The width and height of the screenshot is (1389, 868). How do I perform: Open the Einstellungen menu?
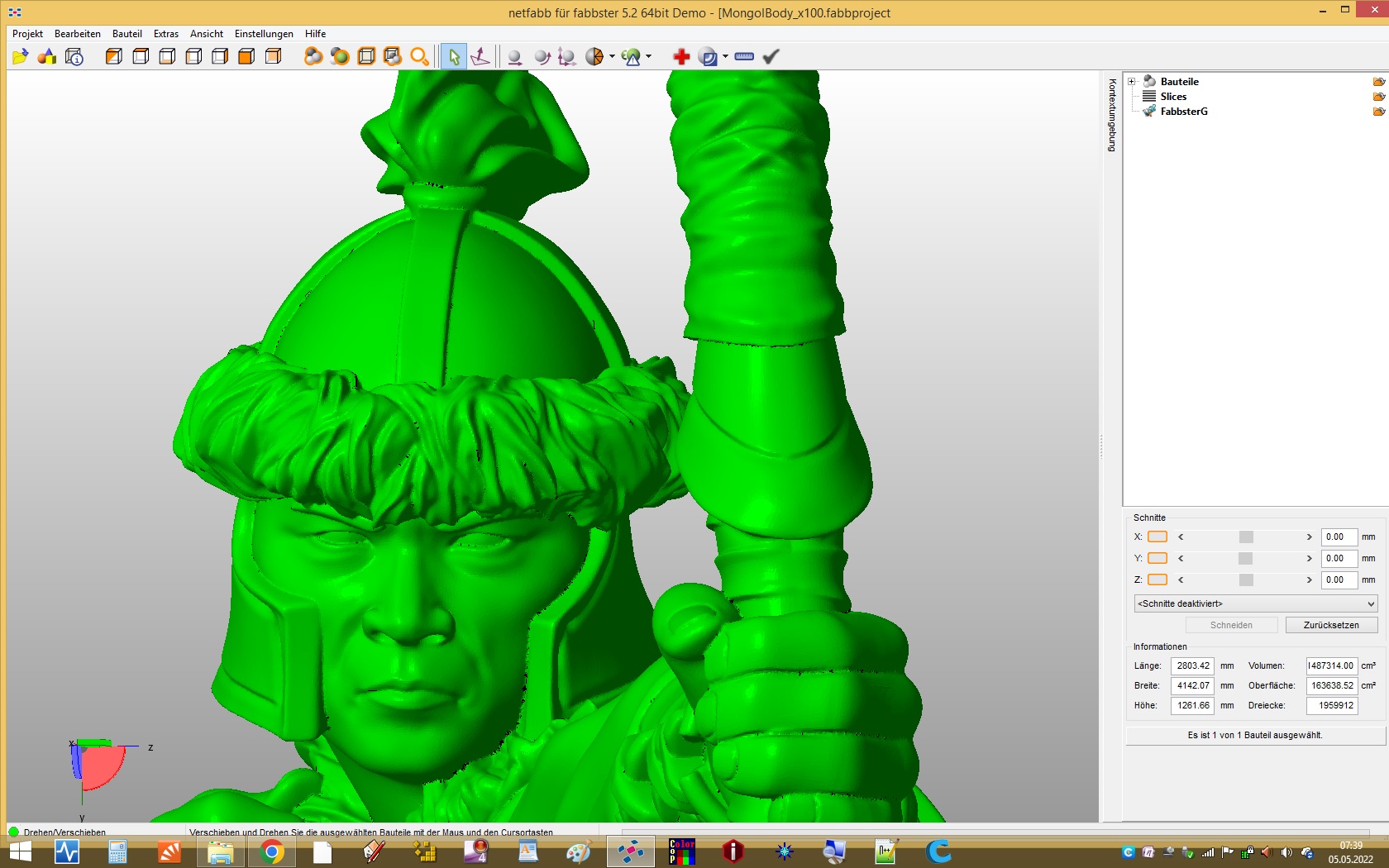coord(264,34)
